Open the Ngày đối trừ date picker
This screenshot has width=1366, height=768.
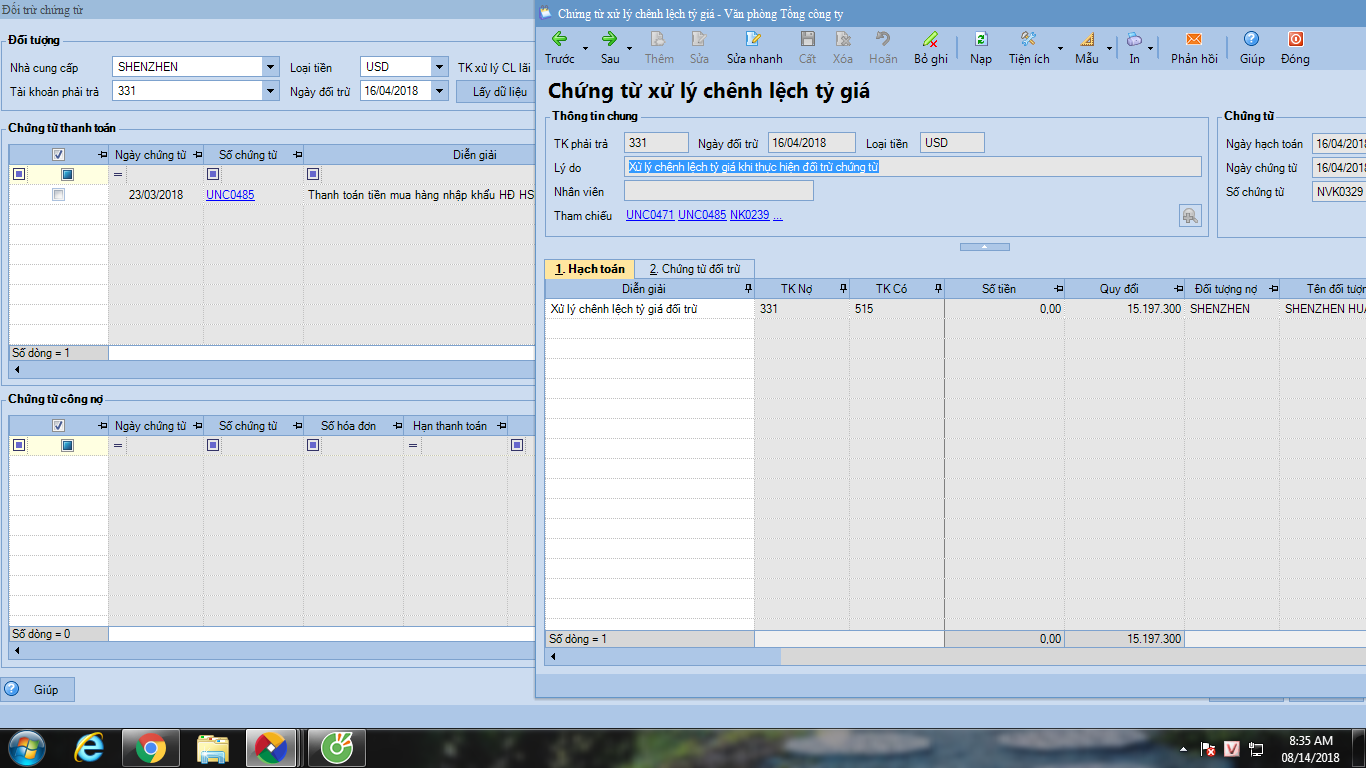click(440, 91)
